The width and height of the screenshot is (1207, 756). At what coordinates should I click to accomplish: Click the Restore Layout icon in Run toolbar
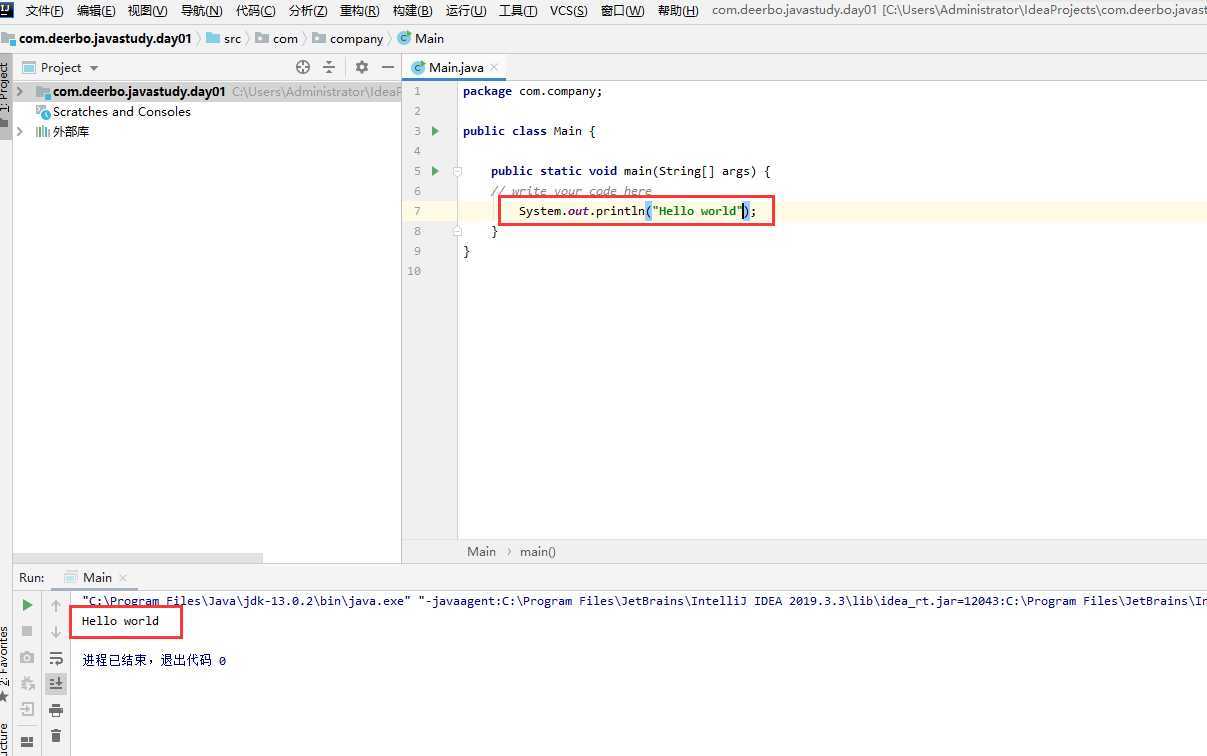27,741
